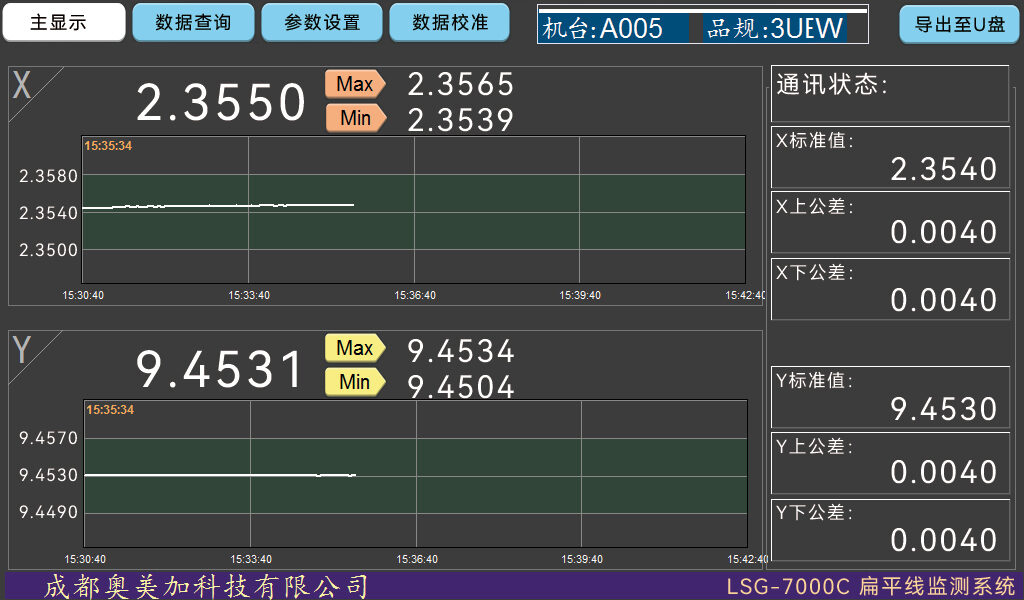Click Y axis label 9.4570

point(48,438)
